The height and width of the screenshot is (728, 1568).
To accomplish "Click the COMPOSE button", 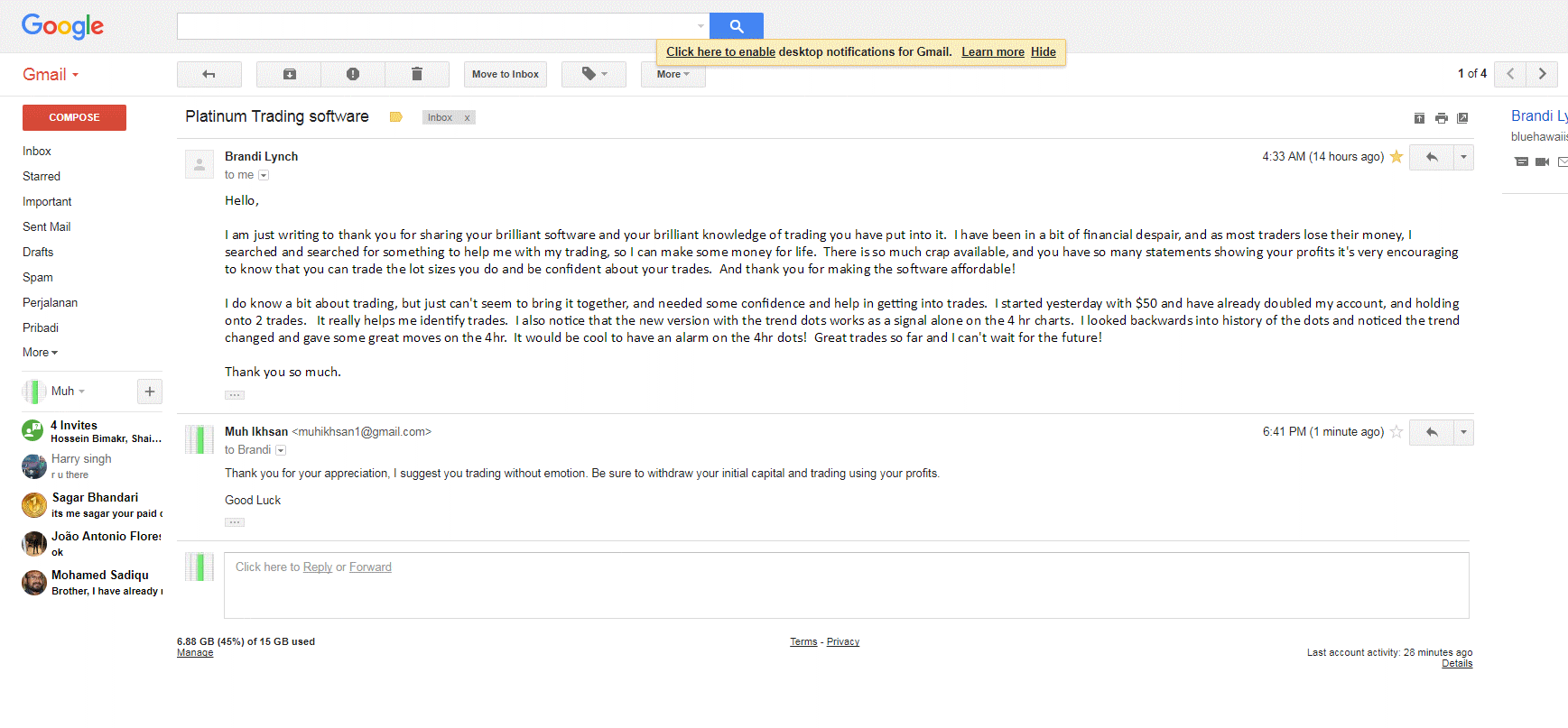I will pos(74,117).
